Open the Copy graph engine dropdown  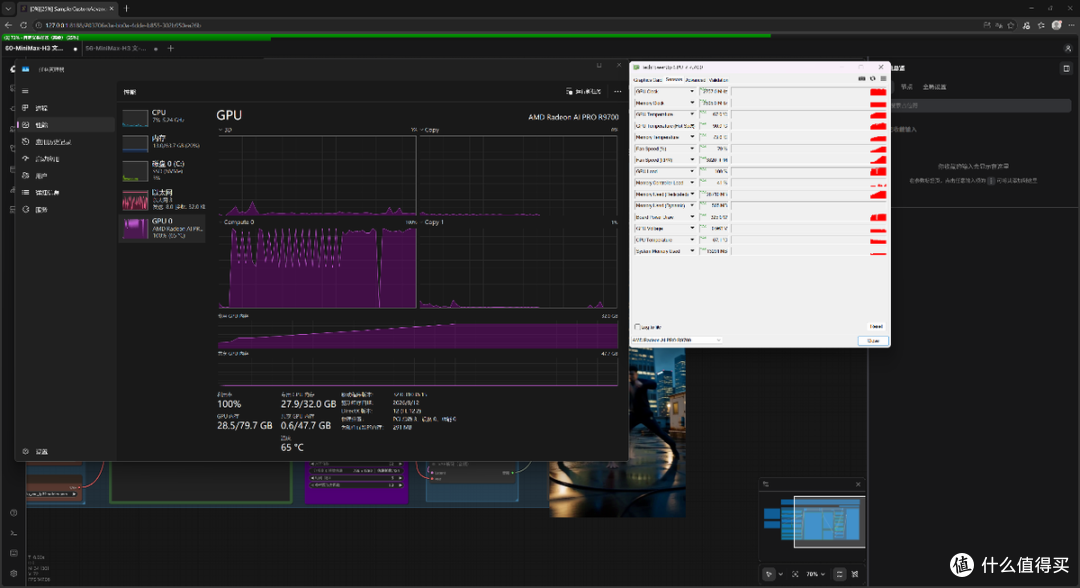coord(429,129)
